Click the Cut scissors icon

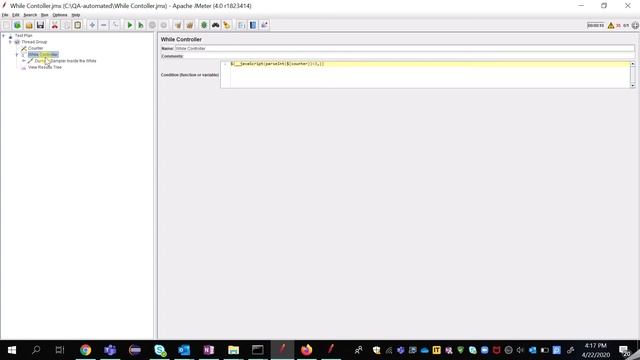tap(55, 25)
